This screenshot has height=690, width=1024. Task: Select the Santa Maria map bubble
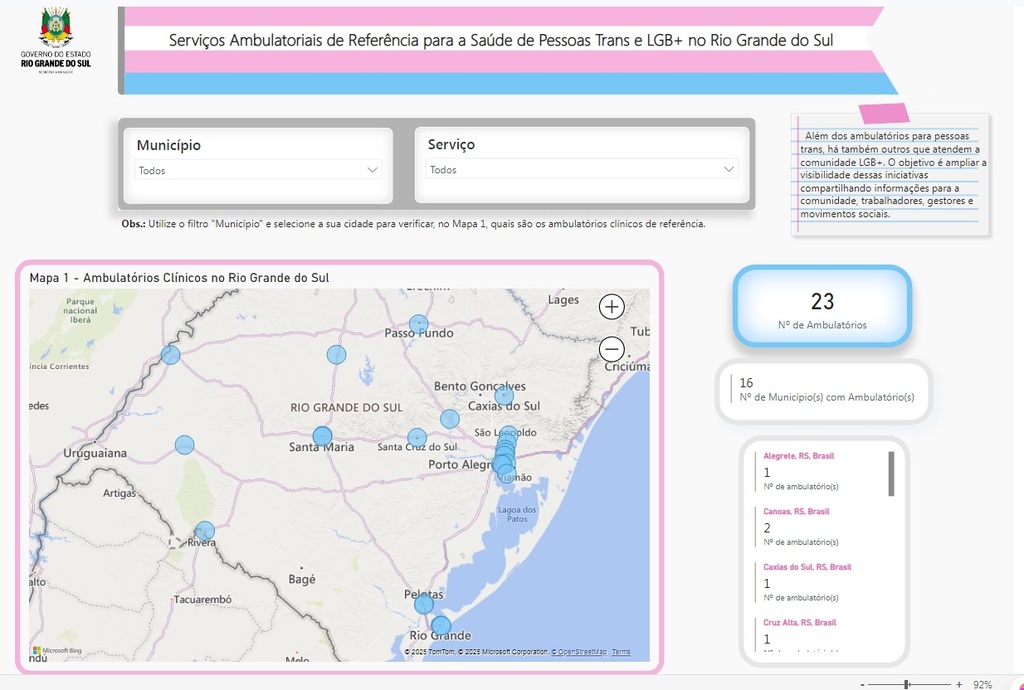coord(322,436)
